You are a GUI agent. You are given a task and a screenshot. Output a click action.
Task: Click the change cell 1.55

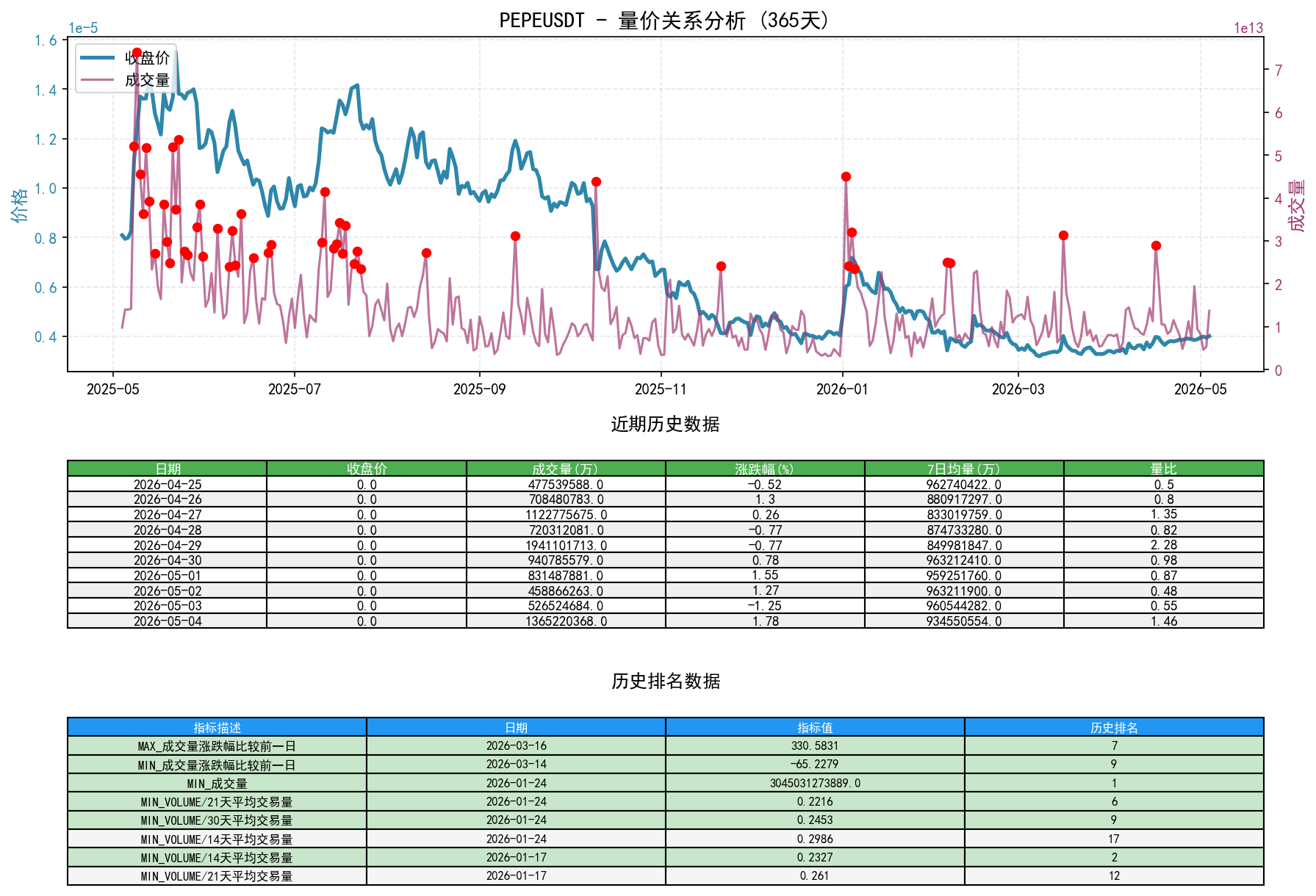765,576
